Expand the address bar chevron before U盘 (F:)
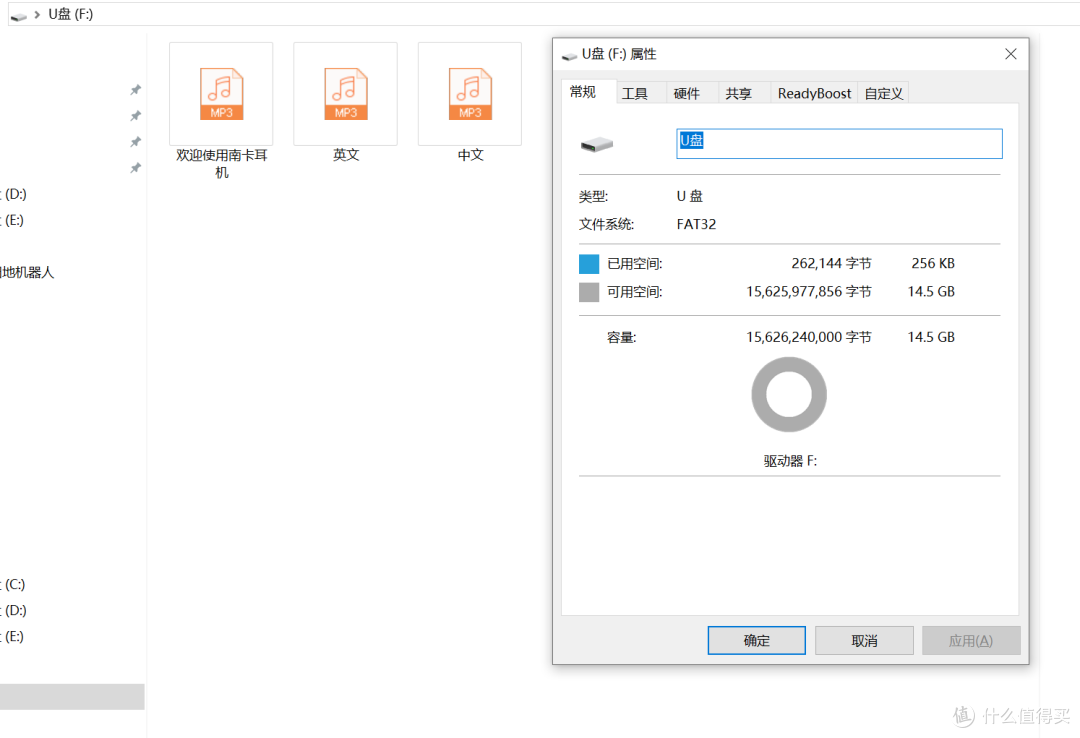Viewport: 1080px width, 738px height. coord(37,14)
